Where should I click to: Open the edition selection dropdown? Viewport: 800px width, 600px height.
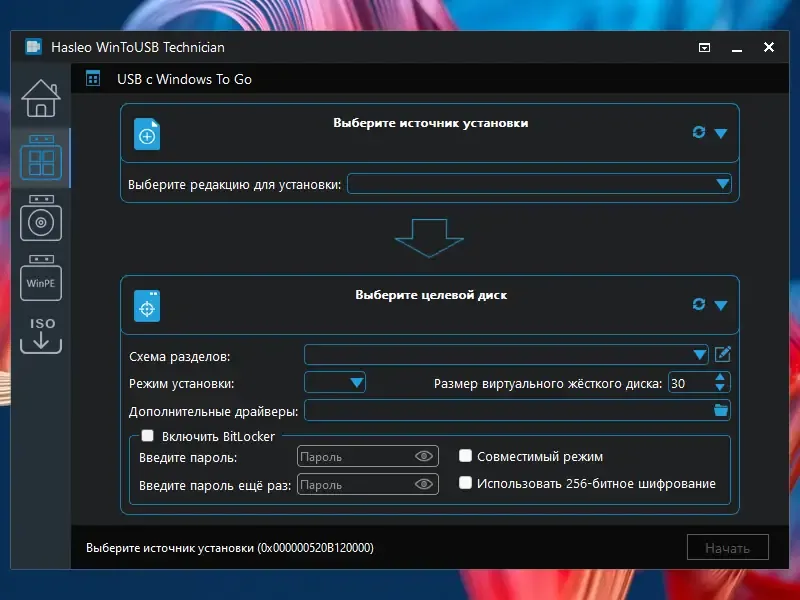[x=539, y=184]
